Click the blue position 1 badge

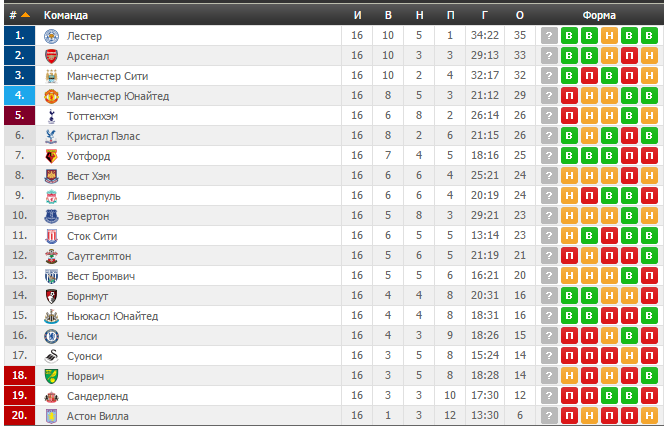tap(19, 36)
